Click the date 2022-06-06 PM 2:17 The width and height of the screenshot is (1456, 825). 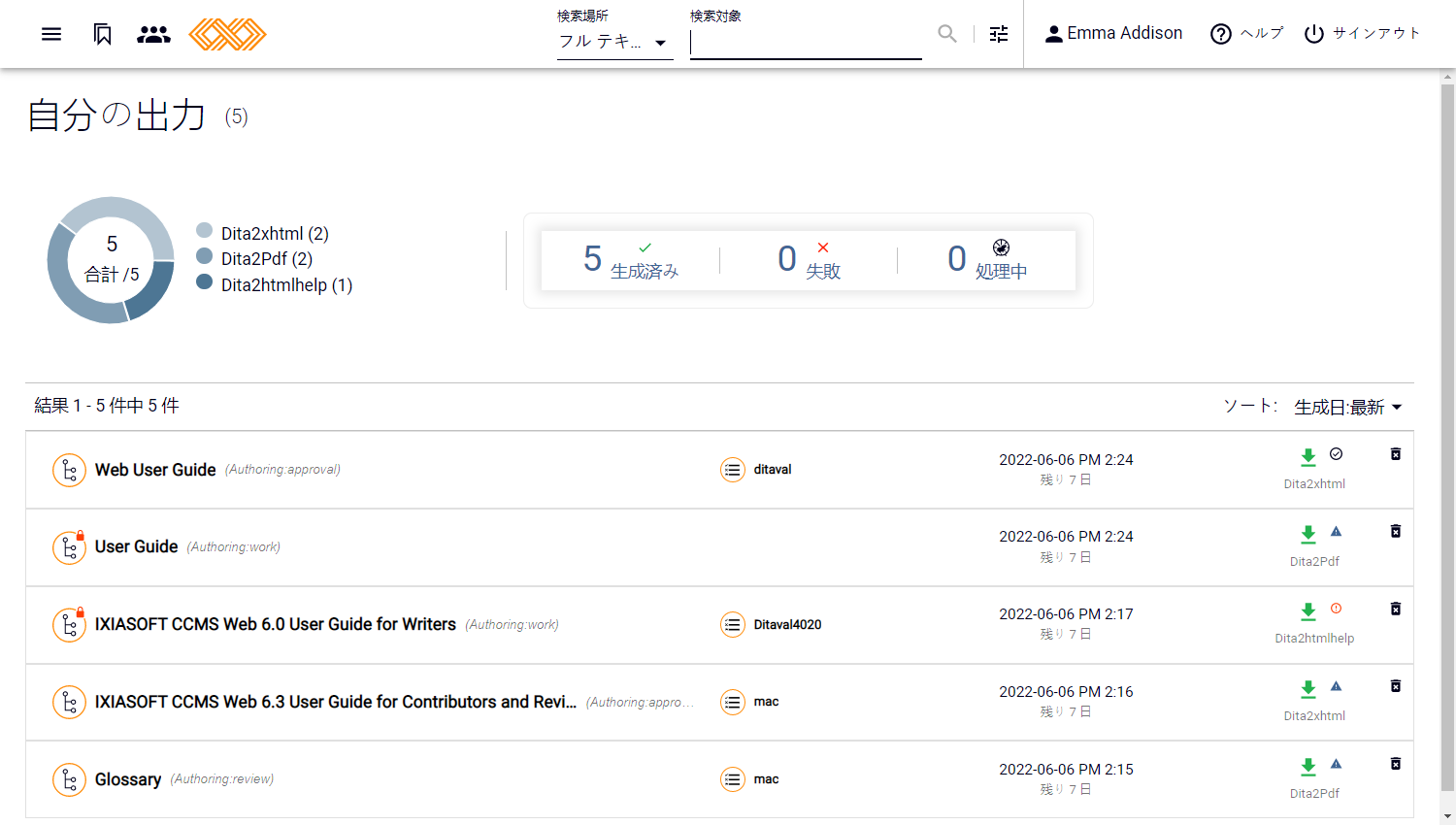pos(1066,614)
